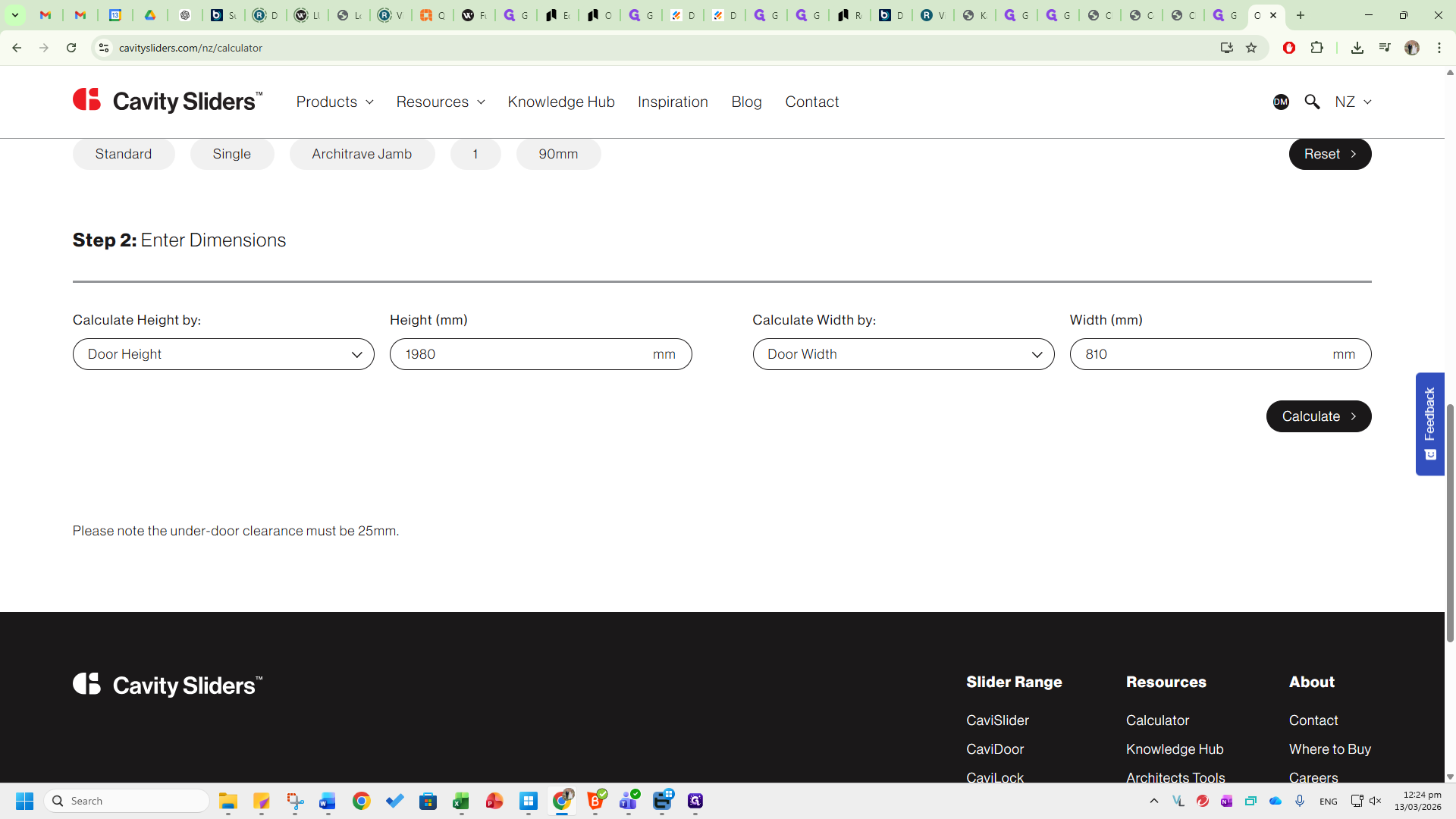Click the Reset button
The height and width of the screenshot is (819, 1456).
[1329, 154]
